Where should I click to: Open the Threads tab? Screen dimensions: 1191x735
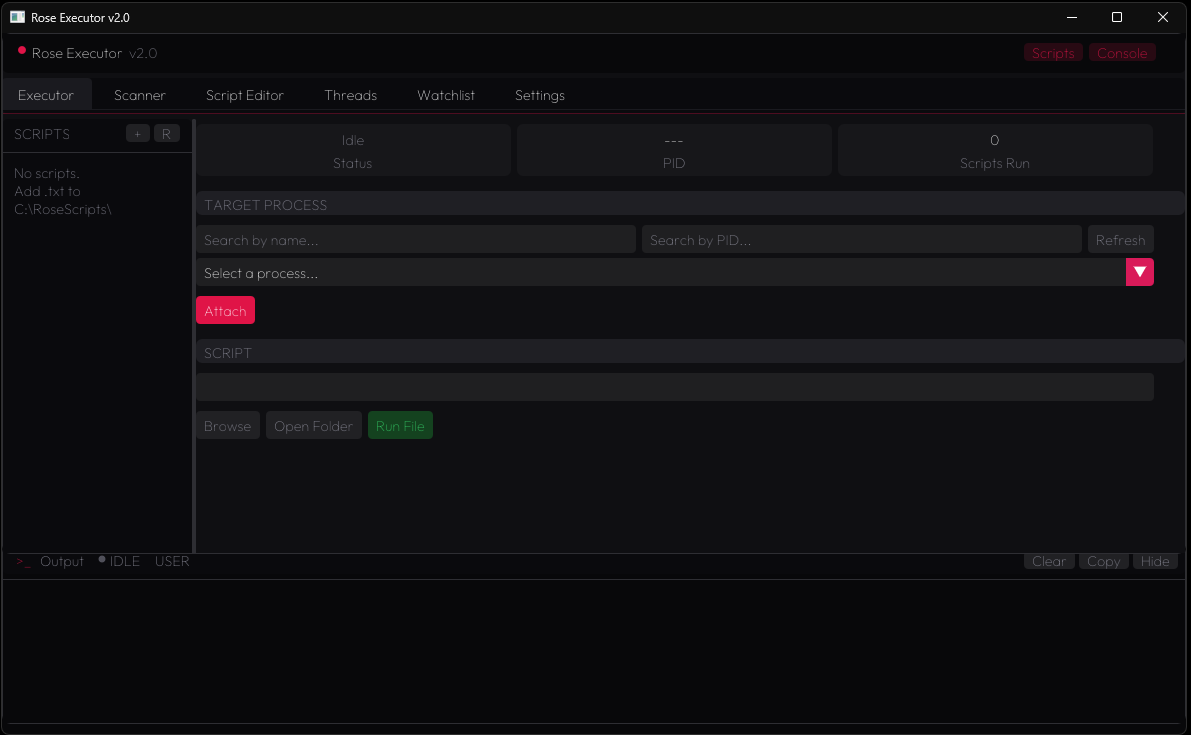tap(351, 95)
